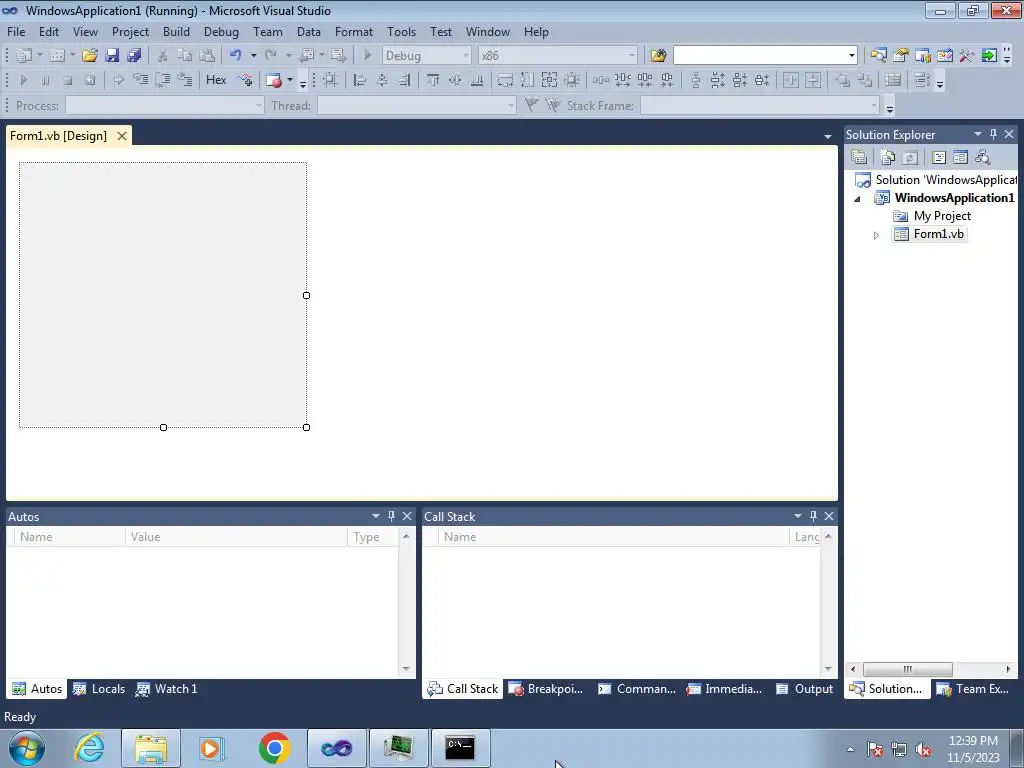
Task: Click inside the Find combo box field
Action: (x=760, y=56)
